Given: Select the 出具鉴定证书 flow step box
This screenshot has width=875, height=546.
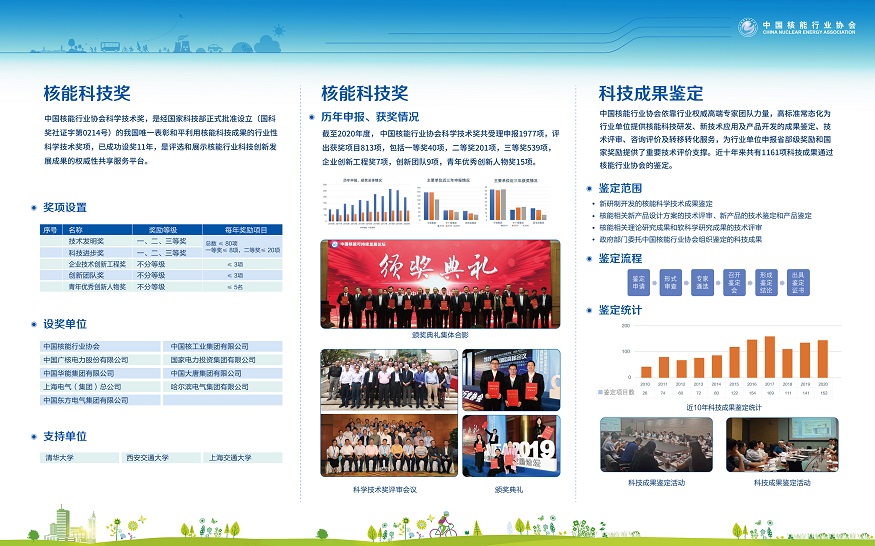Looking at the screenshot, I should [x=798, y=281].
